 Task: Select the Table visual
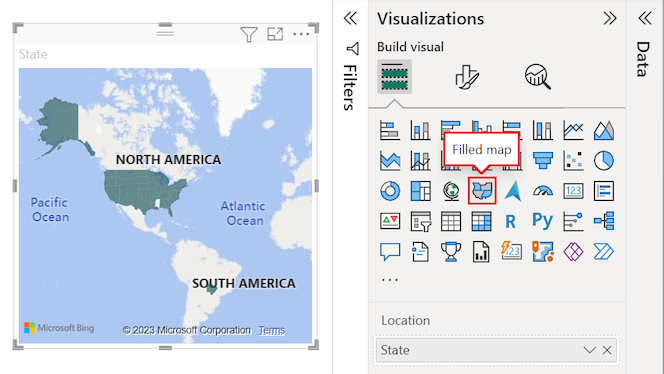click(x=451, y=221)
